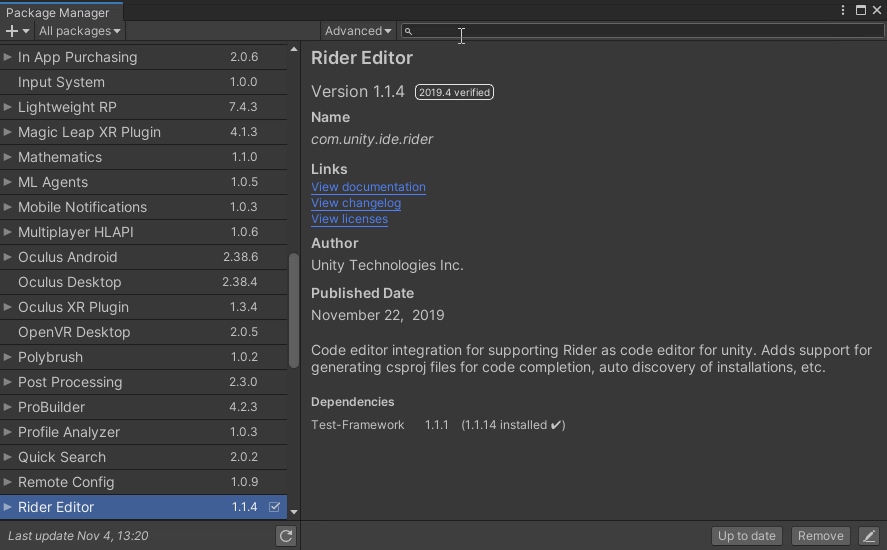Viewport: 887px width, 550px height.
Task: Open the window kebab options menu
Action: [x=843, y=10]
